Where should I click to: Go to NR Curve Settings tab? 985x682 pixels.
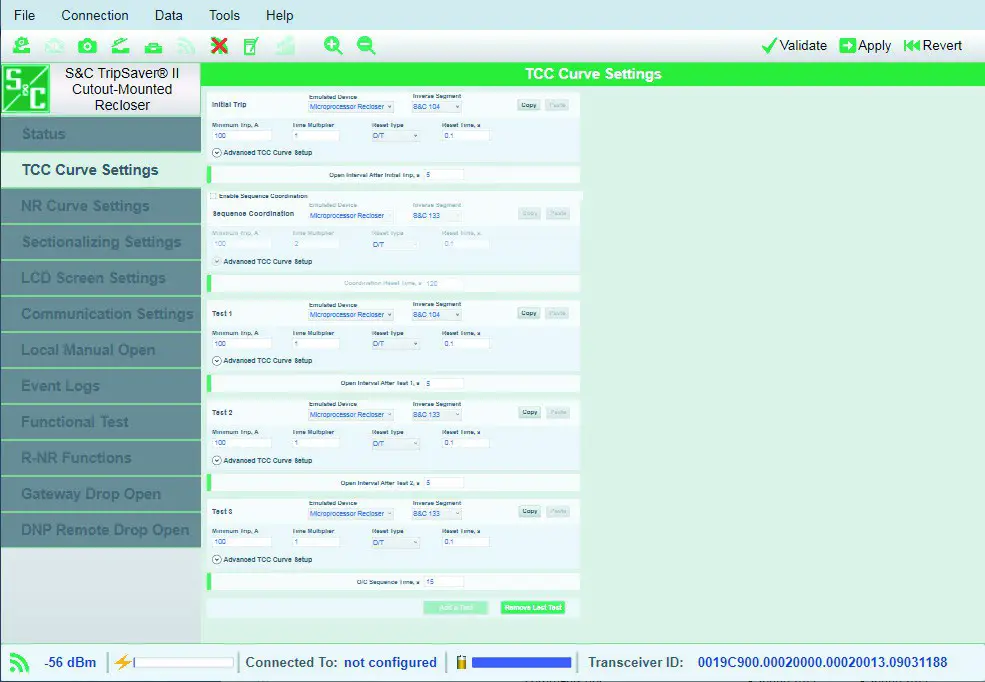point(101,206)
